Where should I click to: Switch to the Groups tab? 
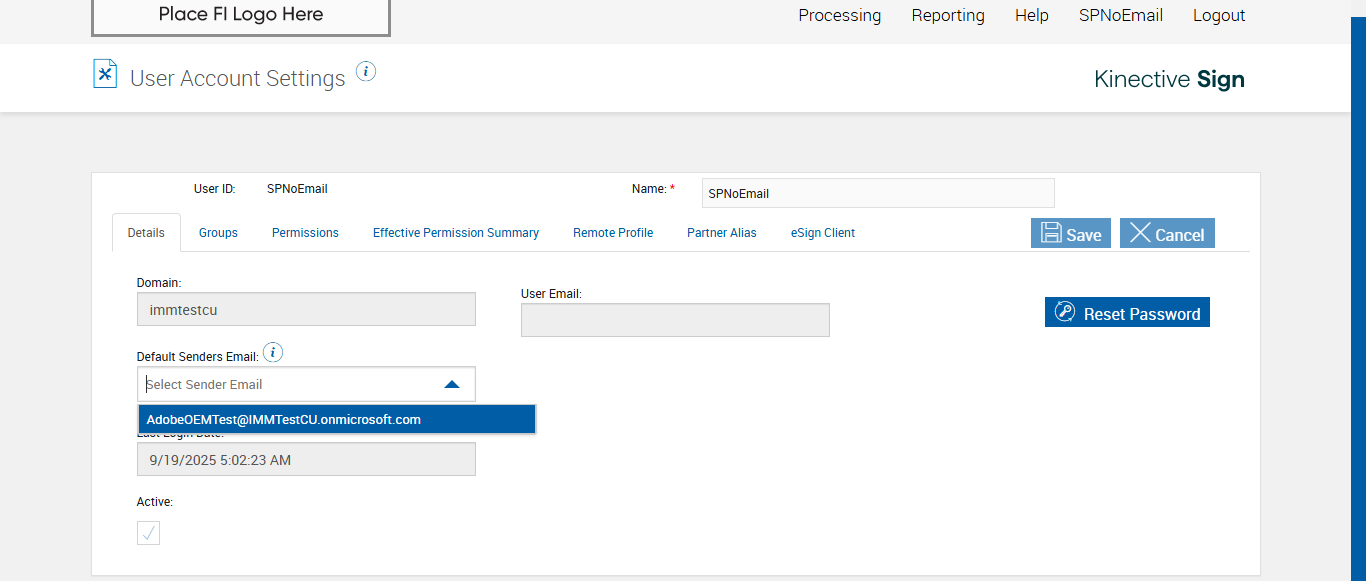(218, 233)
